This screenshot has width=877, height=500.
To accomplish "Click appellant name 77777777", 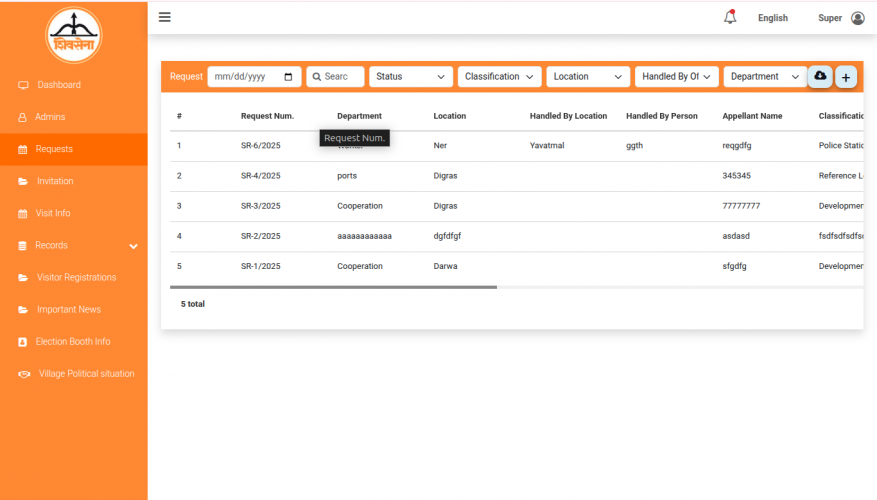I will pos(741,206).
